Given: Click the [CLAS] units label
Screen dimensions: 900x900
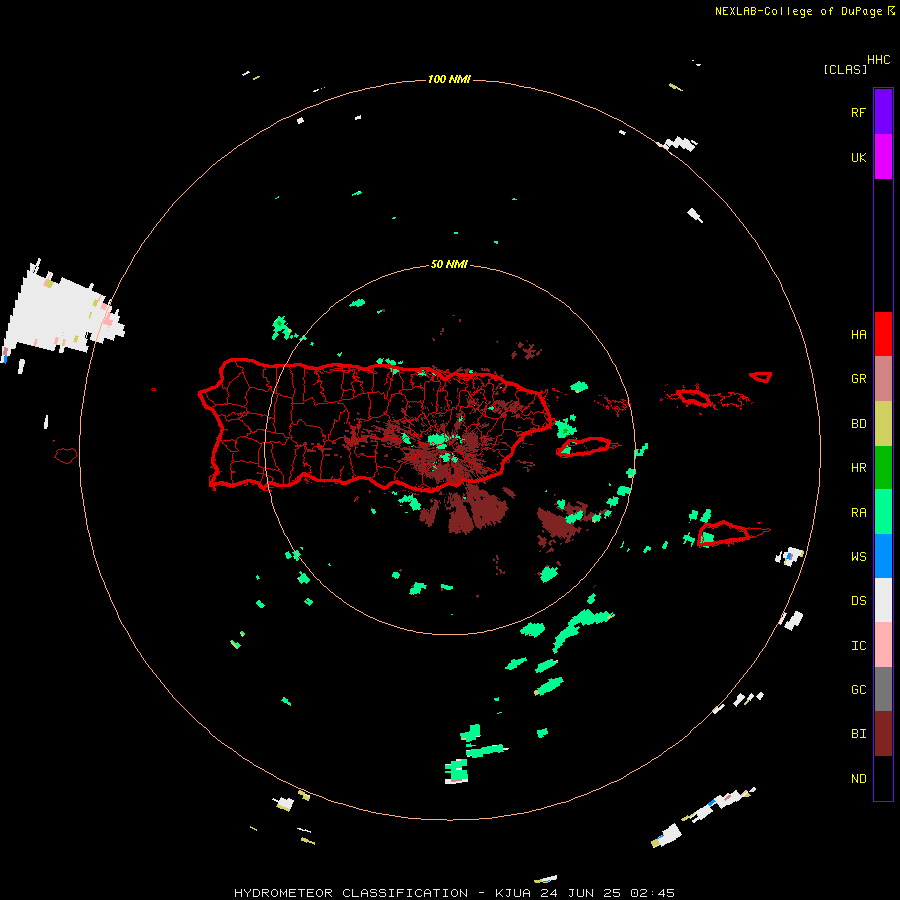Looking at the screenshot, I should (x=845, y=69).
